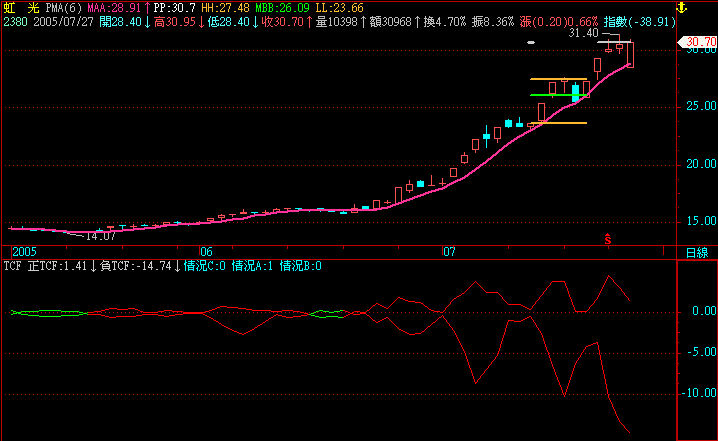Click stock code 2380
The width and height of the screenshot is (718, 441).
16,22
